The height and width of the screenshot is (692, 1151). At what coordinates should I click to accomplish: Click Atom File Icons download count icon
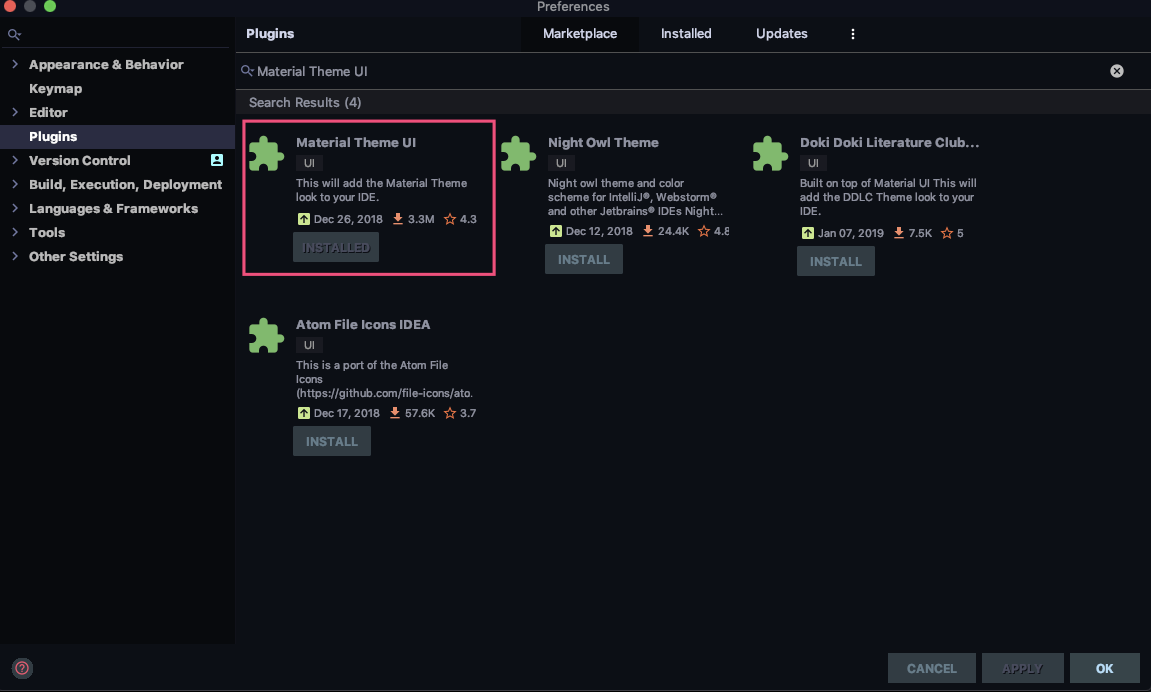click(395, 413)
